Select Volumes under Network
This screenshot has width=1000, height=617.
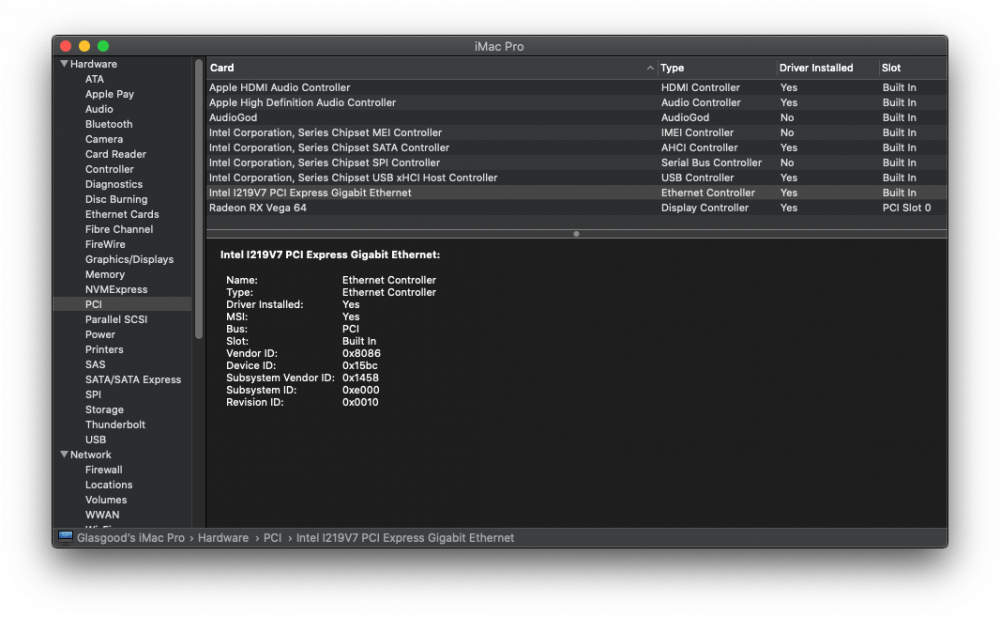click(x=106, y=500)
